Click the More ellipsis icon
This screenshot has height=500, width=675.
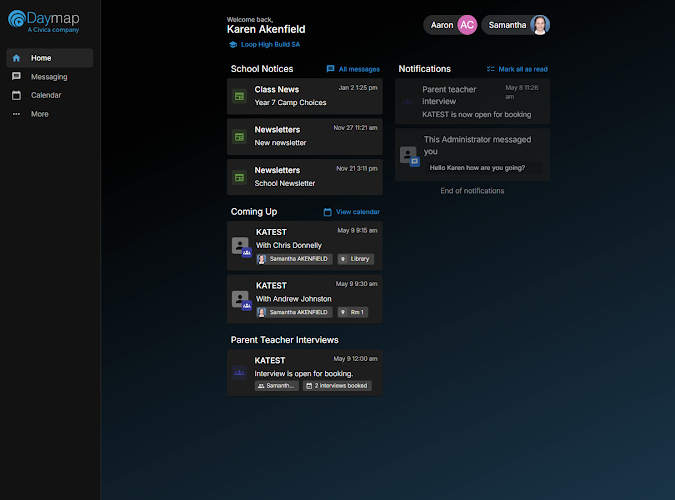[16, 114]
